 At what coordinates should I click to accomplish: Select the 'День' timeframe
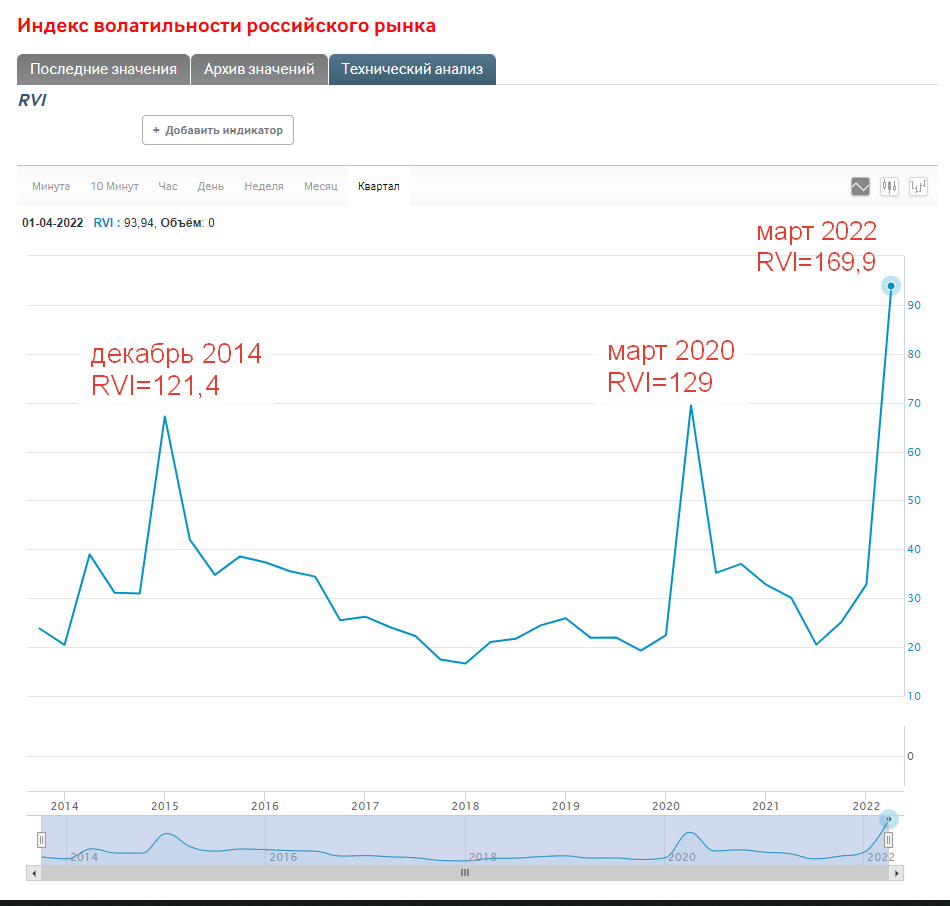coord(210,186)
